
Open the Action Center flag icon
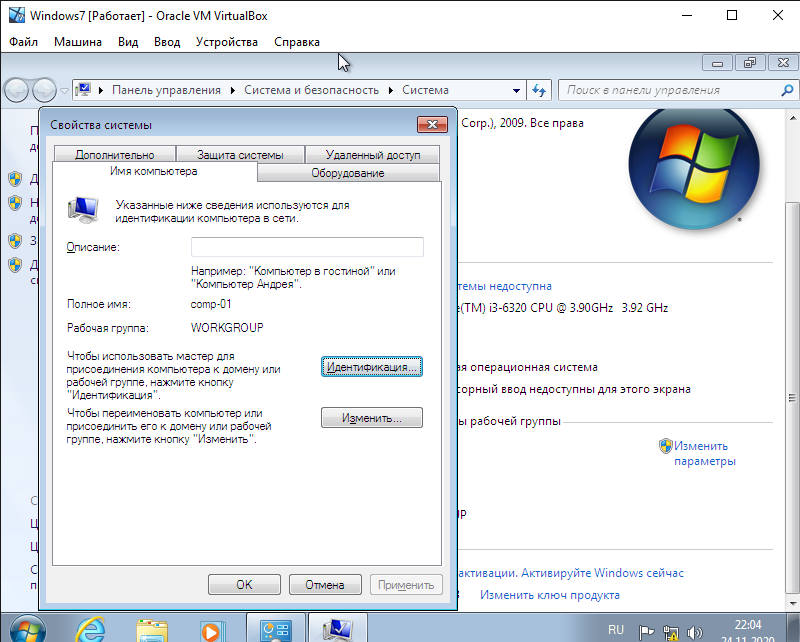pyautogui.click(x=647, y=631)
